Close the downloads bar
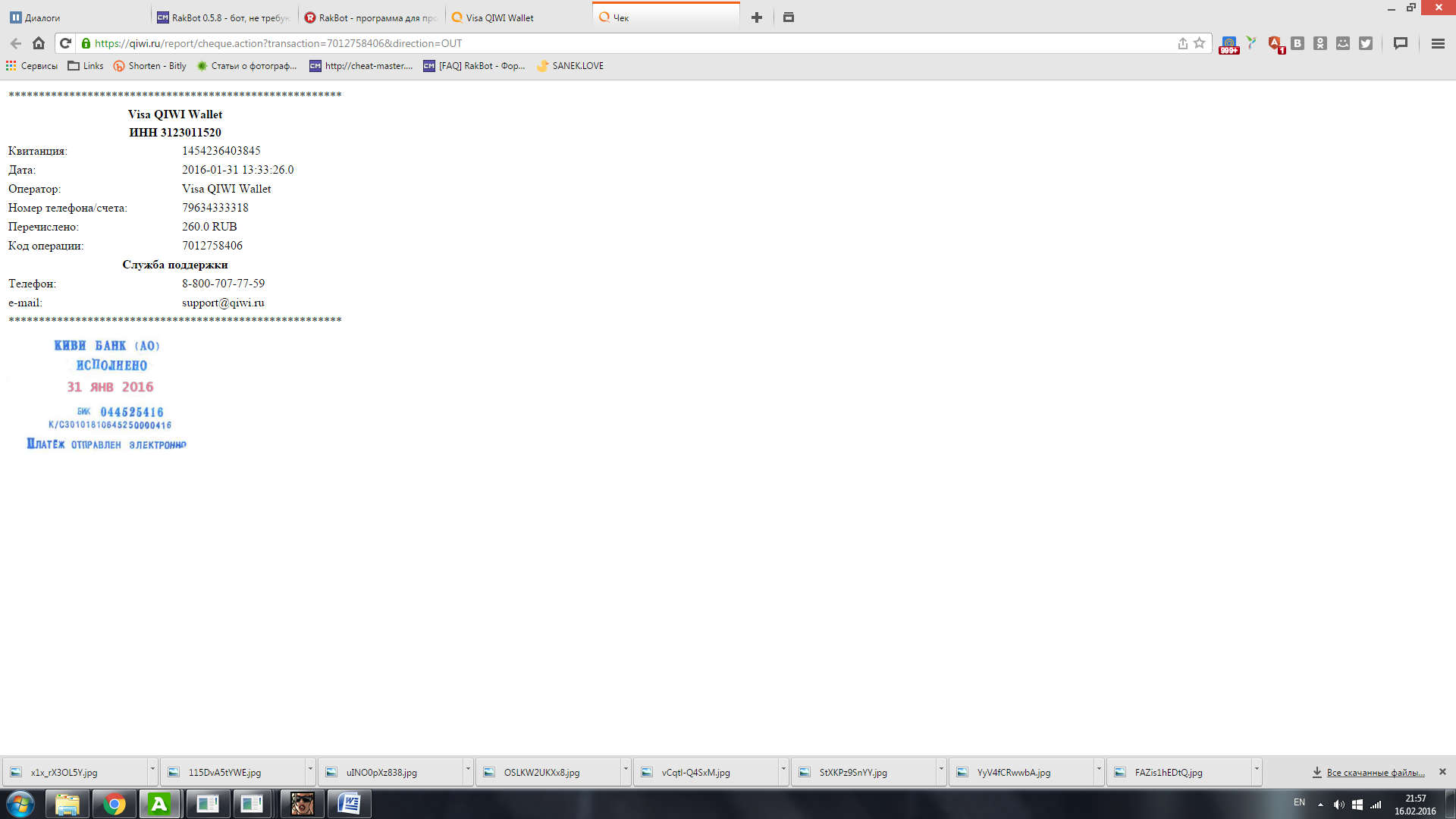The height and width of the screenshot is (819, 1456). 1442,771
